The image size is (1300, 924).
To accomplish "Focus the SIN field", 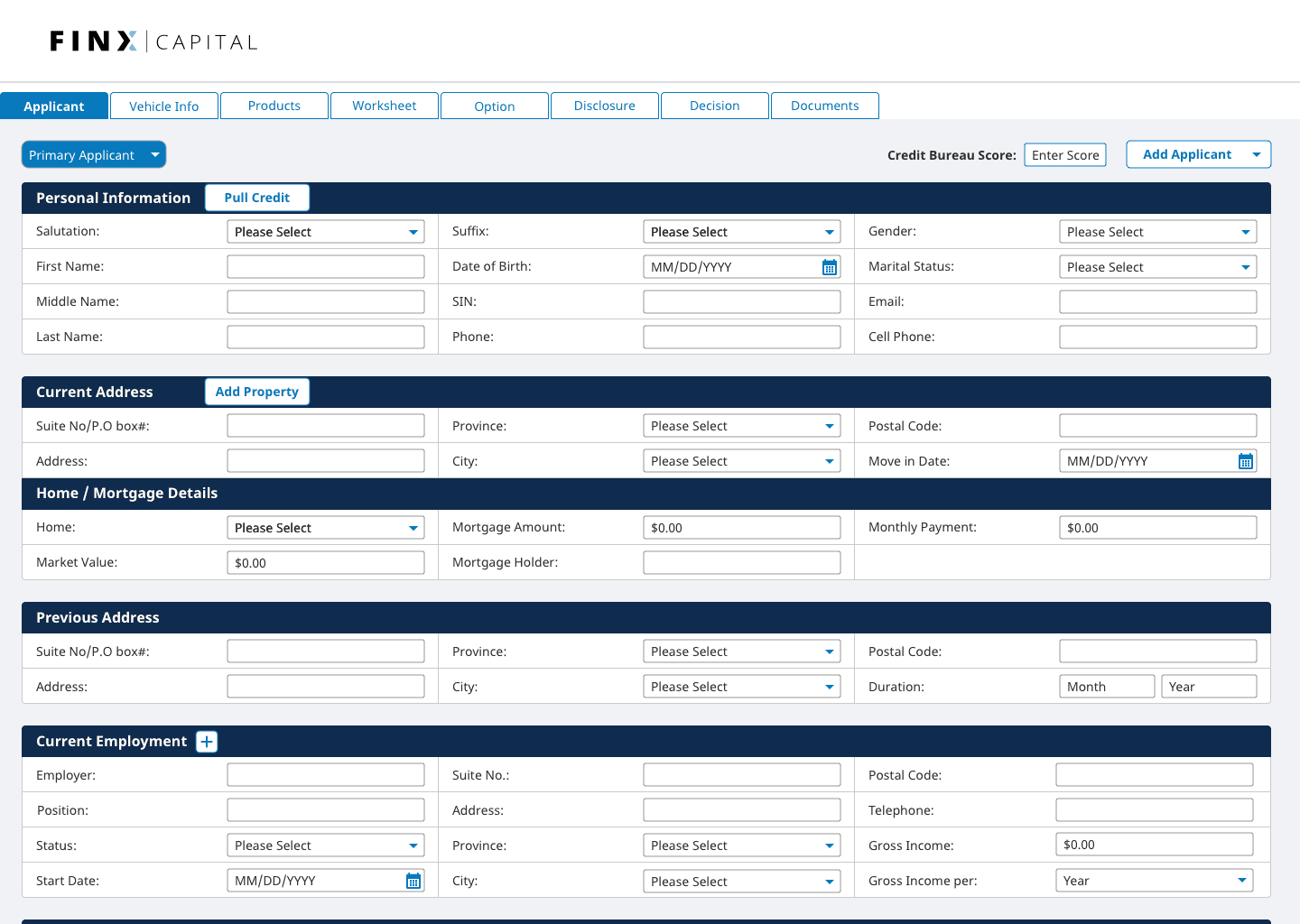I will [742, 301].
